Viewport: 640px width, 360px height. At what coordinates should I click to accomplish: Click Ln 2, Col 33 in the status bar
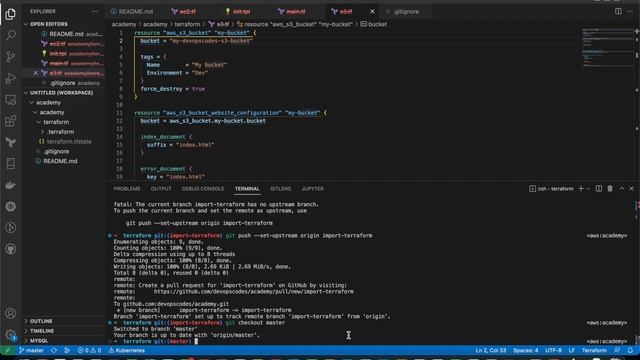491,350
